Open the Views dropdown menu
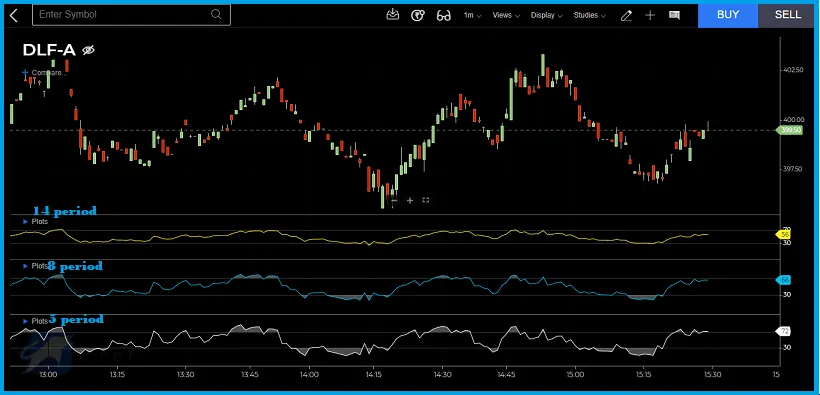 (506, 15)
